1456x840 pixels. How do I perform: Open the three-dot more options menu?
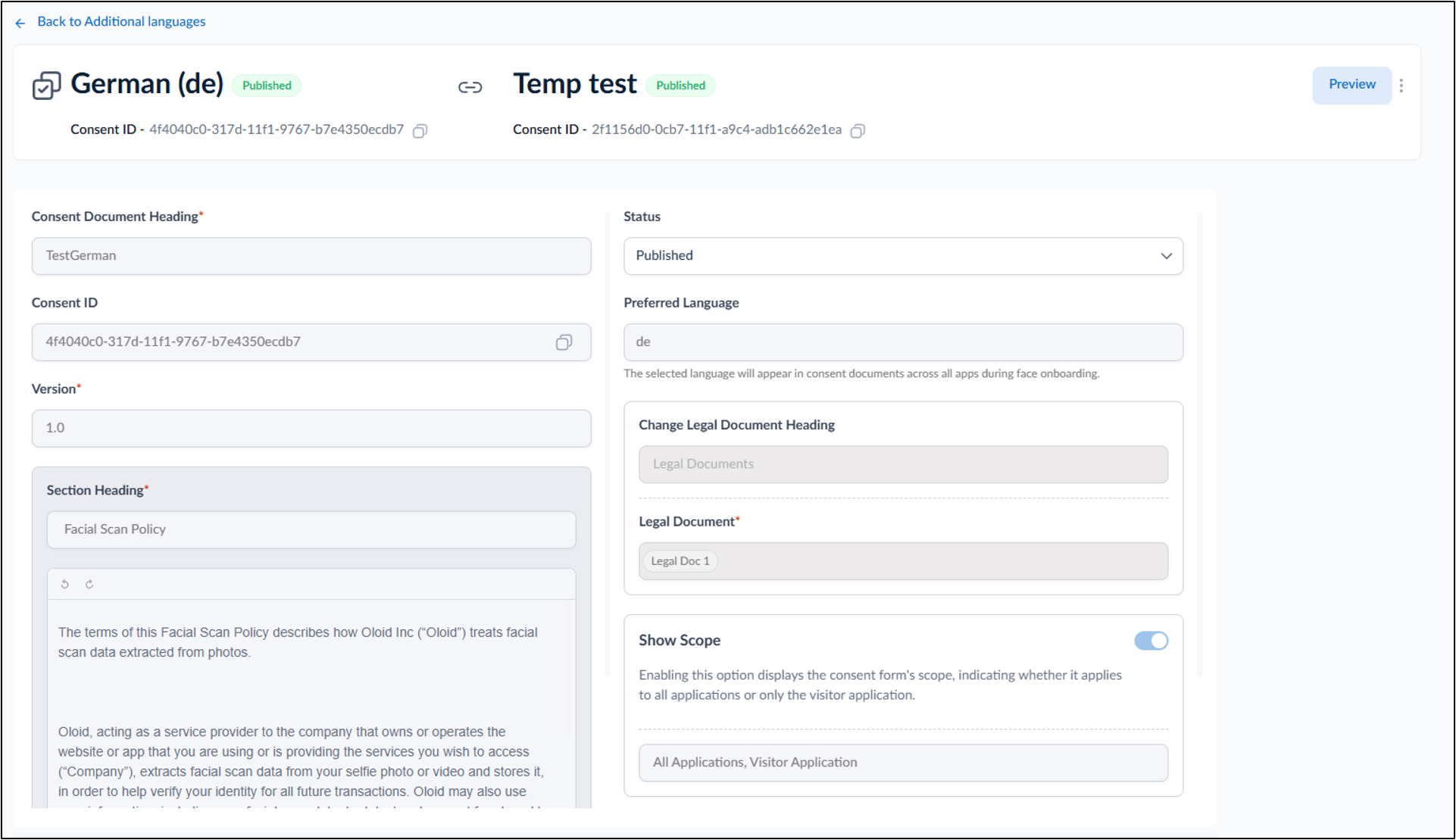coord(1401,86)
